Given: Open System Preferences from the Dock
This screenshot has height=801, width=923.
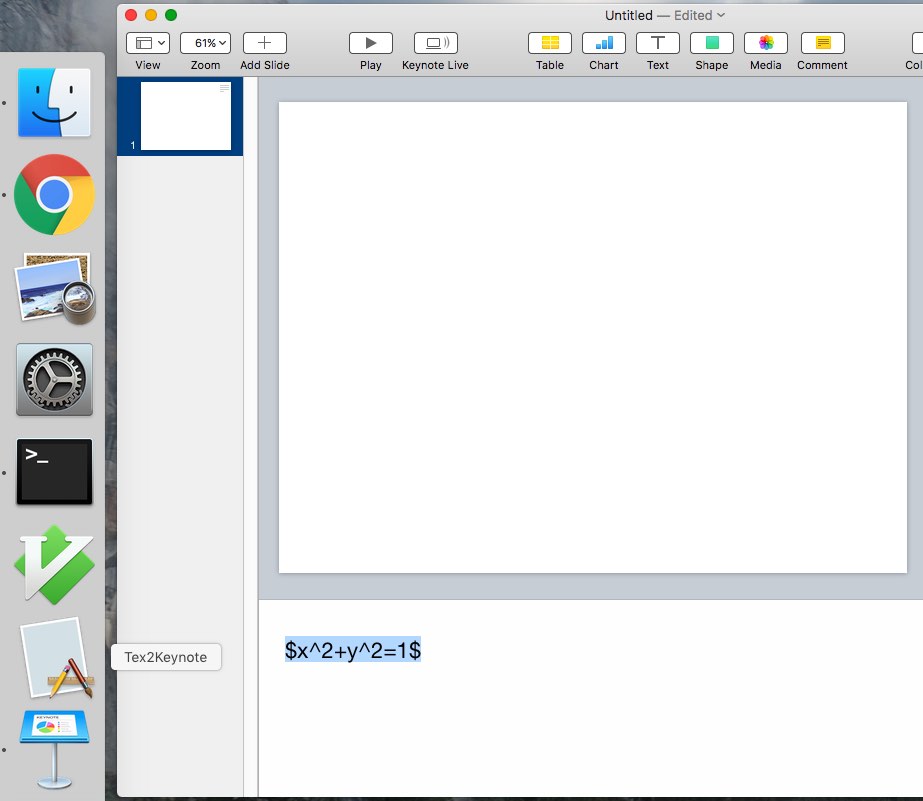Looking at the screenshot, I should pos(54,380).
